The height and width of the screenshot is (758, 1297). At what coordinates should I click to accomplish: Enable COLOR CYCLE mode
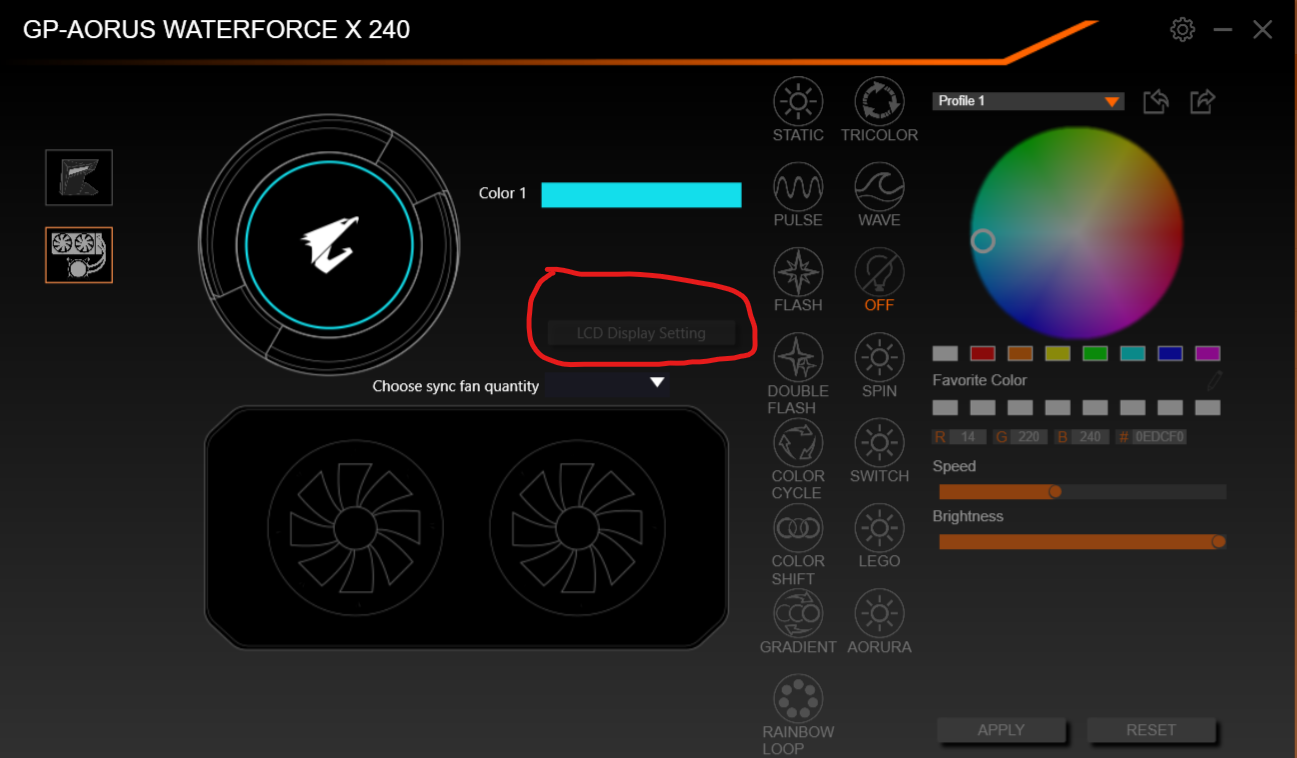coord(798,443)
